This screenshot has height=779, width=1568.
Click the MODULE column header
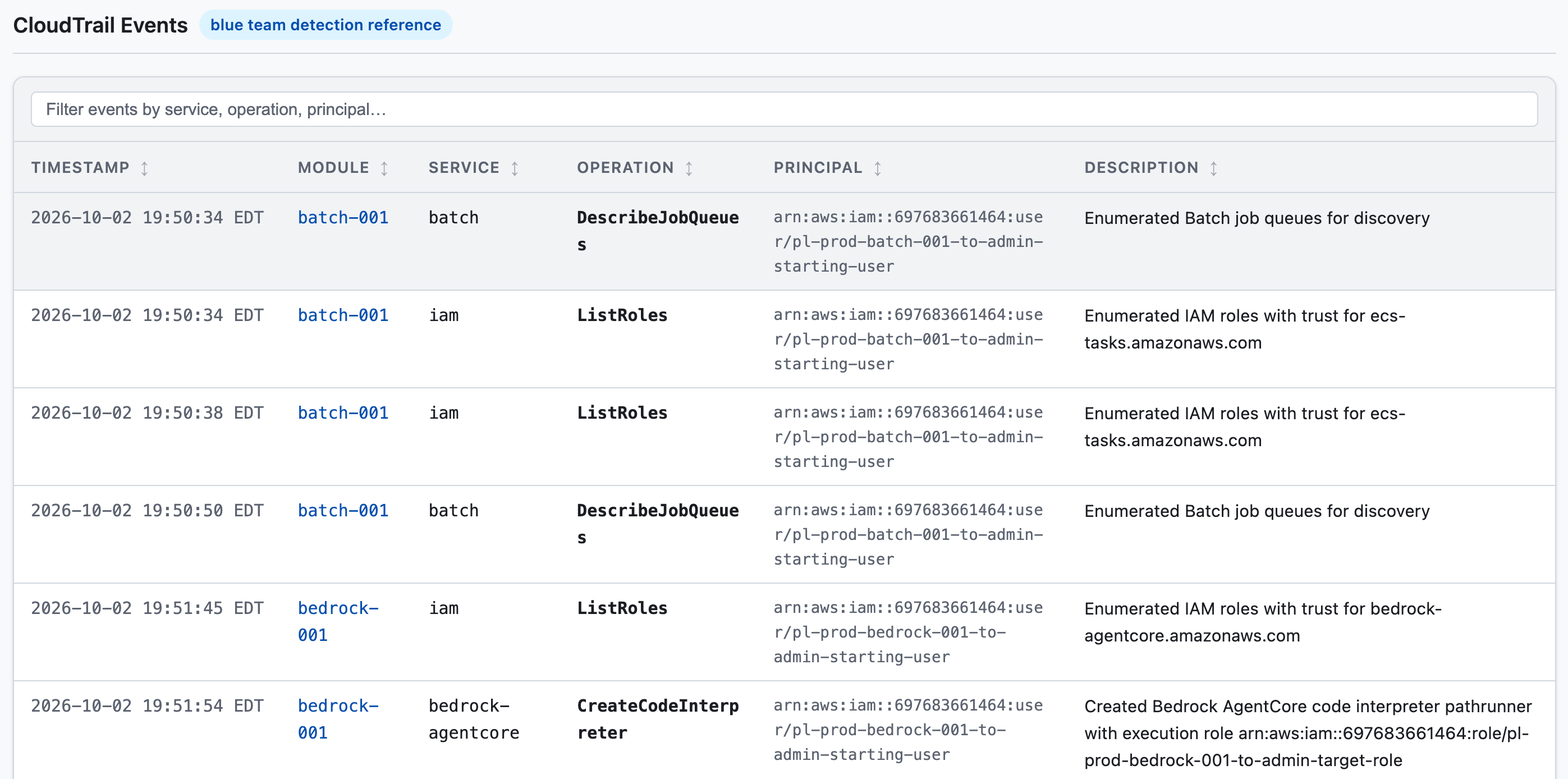coord(343,168)
